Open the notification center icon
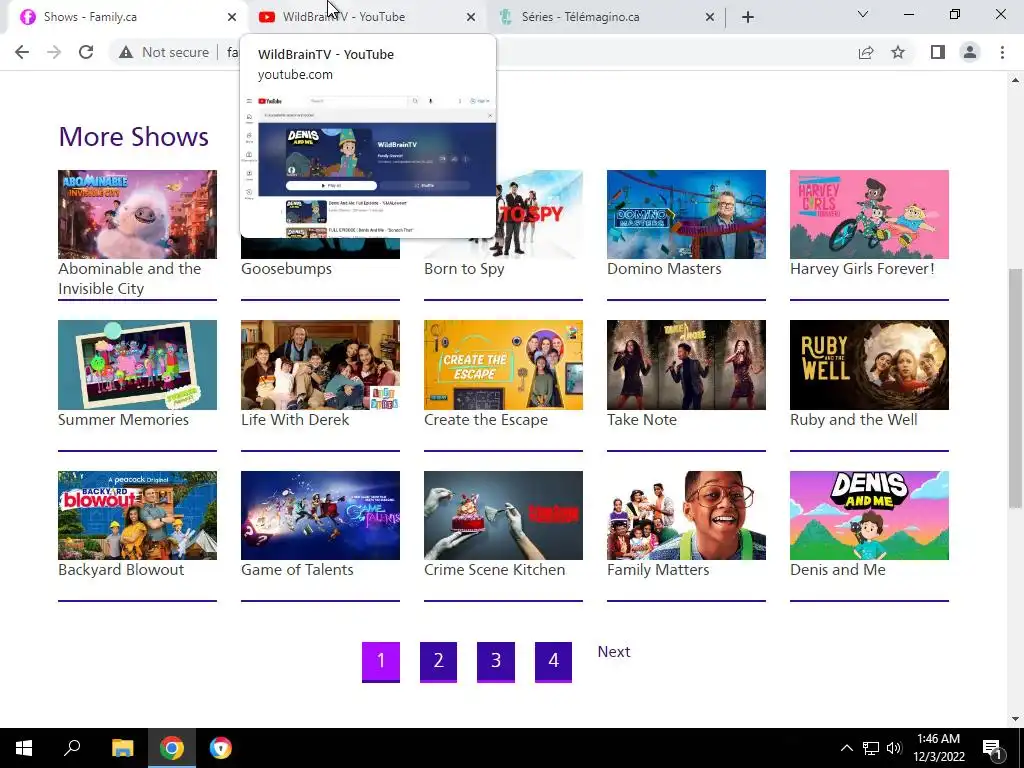This screenshot has width=1024, height=768. 992,748
